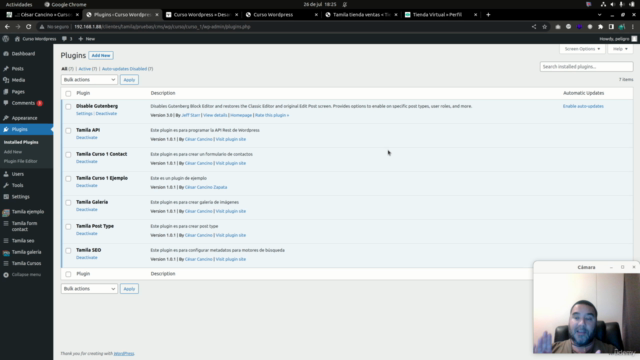Deactivate the Tamila SEO plugin
Image resolution: width=640 pixels, height=360 pixels.
tap(87, 258)
